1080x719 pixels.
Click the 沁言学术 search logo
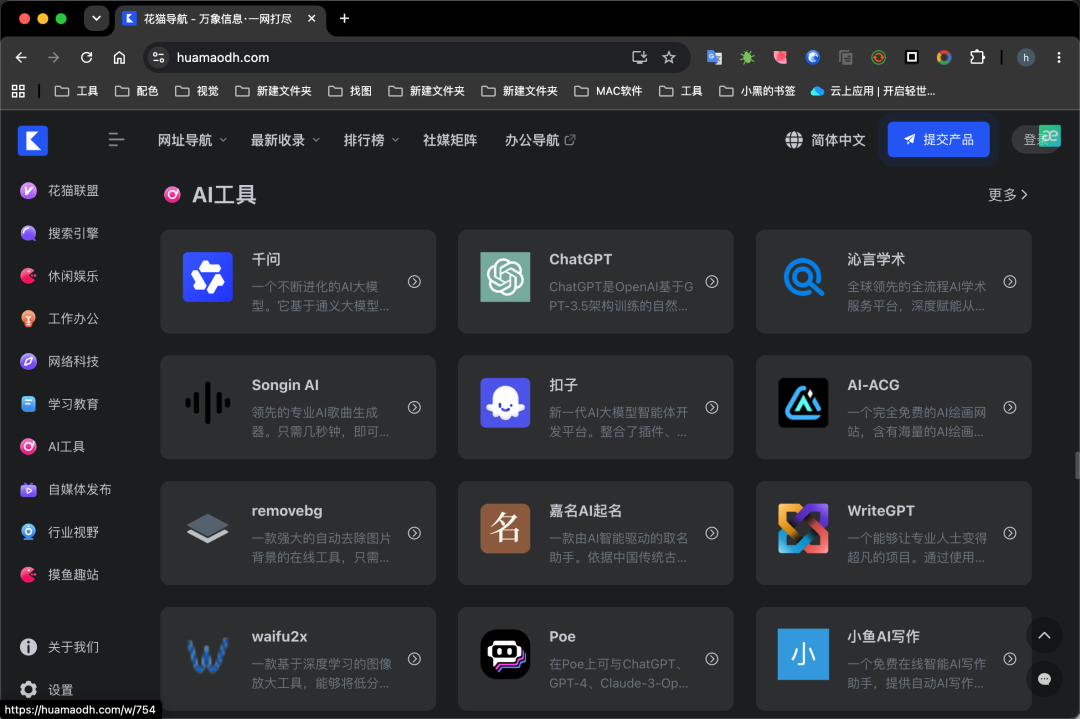[803, 277]
